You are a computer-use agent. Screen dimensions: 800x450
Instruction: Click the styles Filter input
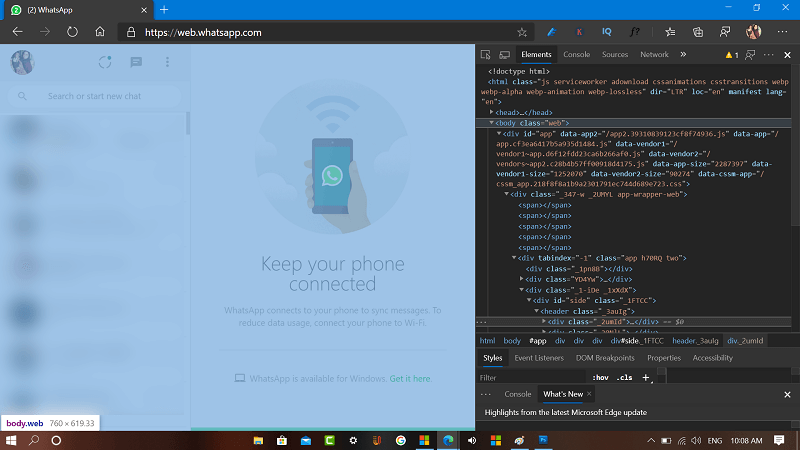[x=531, y=378]
